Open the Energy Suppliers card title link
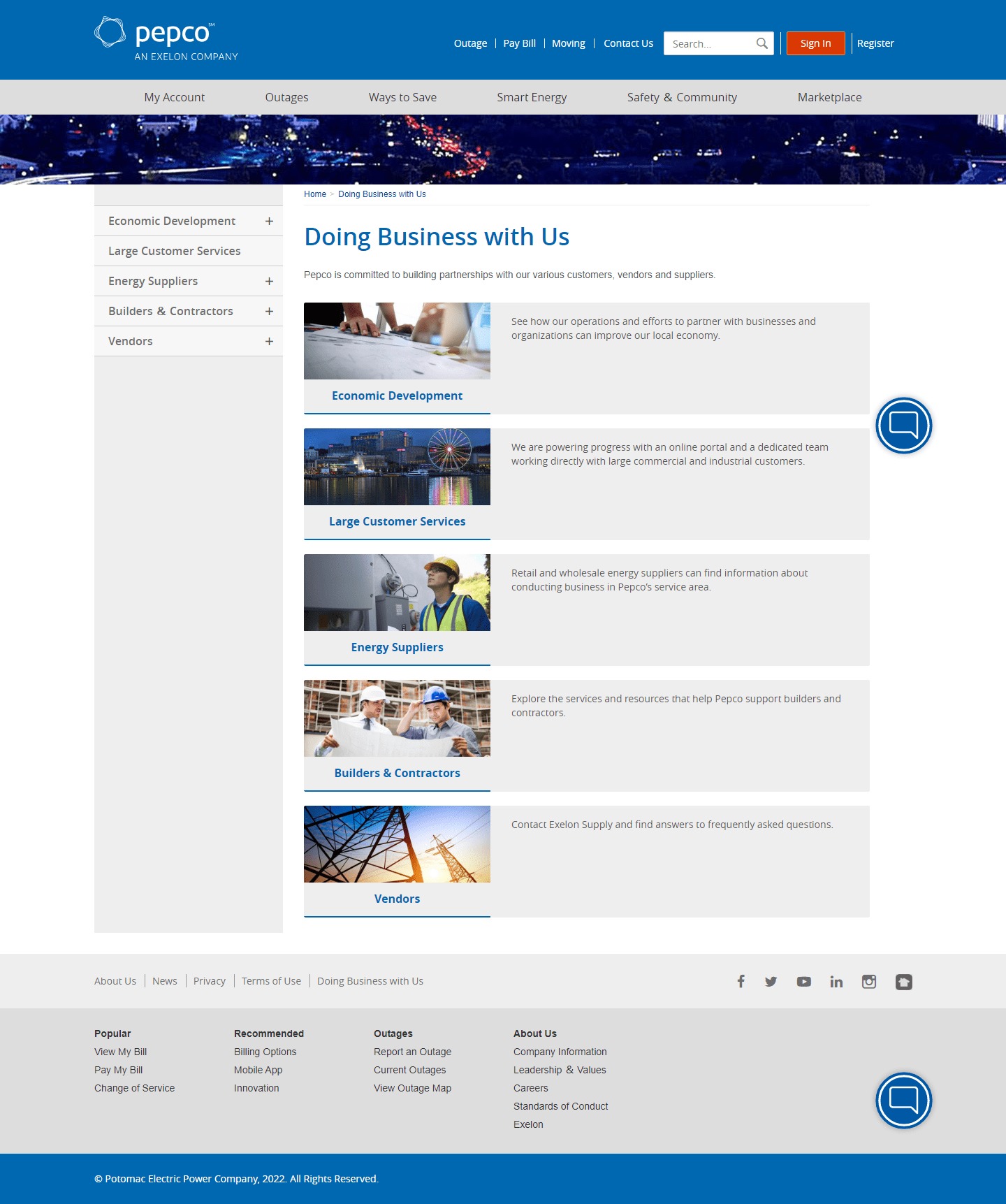The width and height of the screenshot is (1006, 1204). pyautogui.click(x=397, y=647)
